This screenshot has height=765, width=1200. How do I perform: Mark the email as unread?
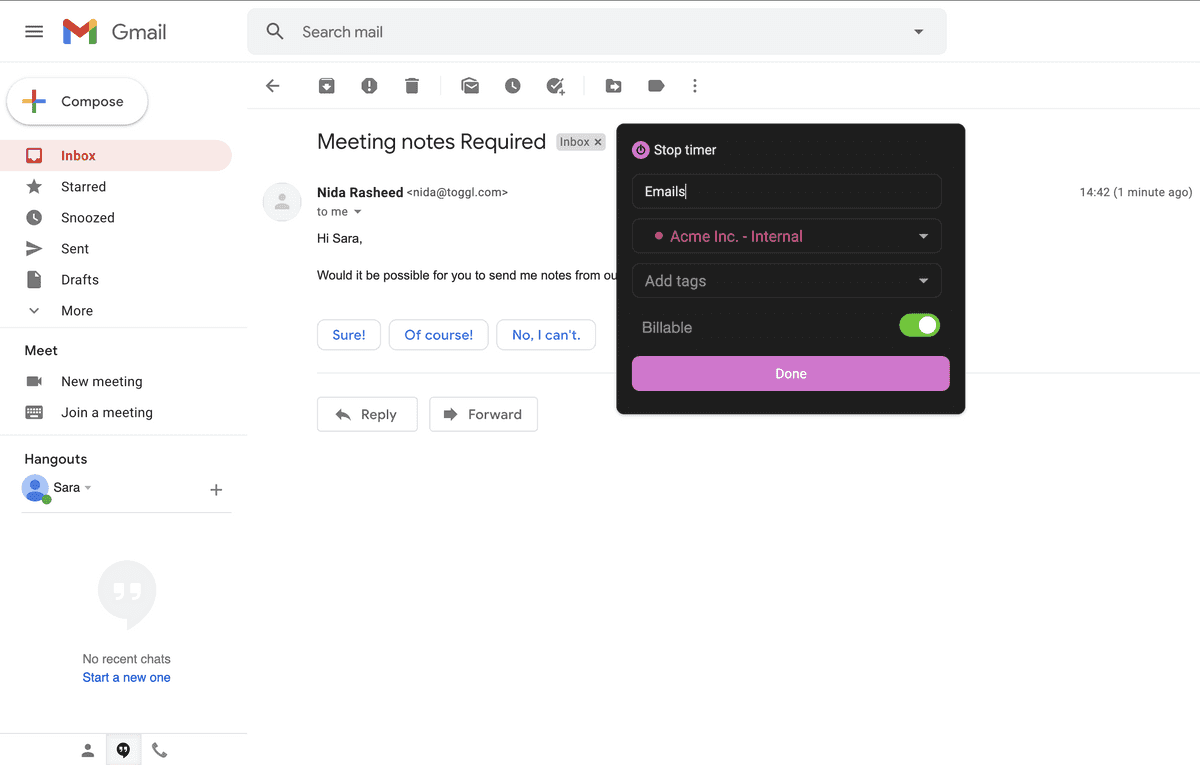(x=470, y=86)
